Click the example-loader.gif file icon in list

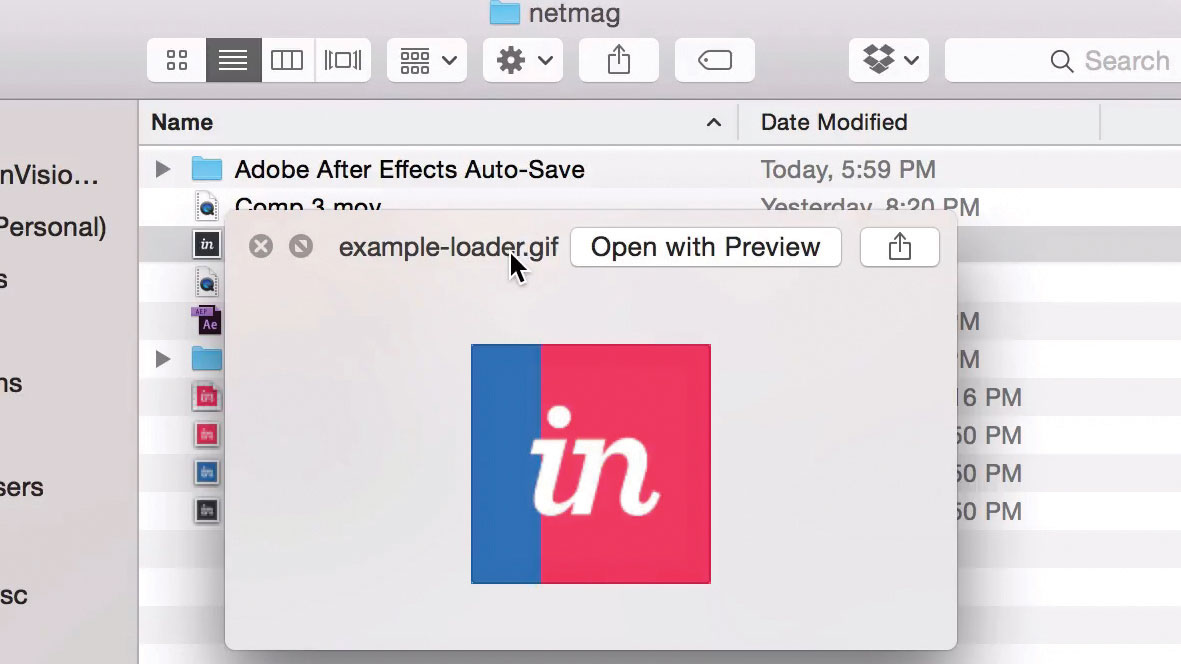pos(206,244)
